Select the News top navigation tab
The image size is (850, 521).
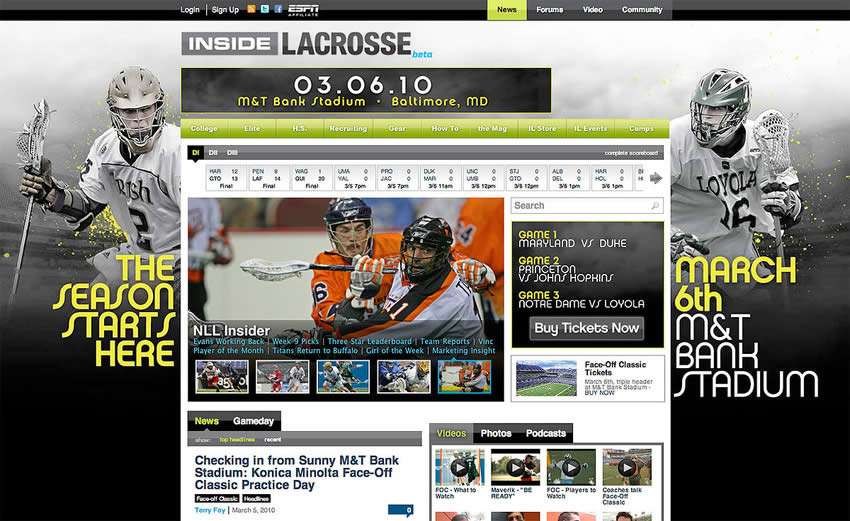point(507,10)
